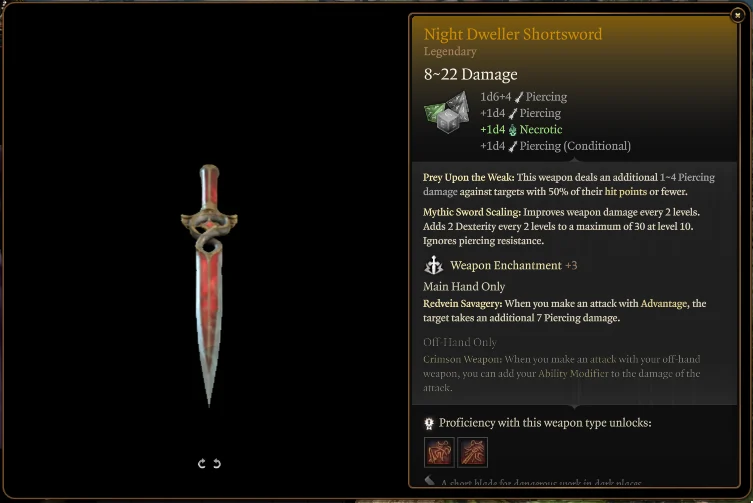Click the proficiency ribbon badge icon
The width and height of the screenshot is (753, 503).
tap(429, 423)
